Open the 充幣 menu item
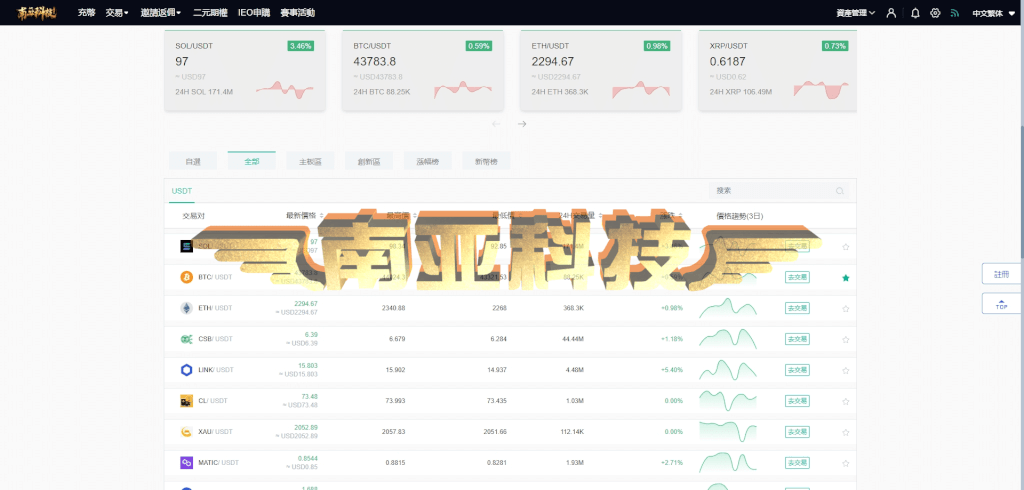This screenshot has width=1024, height=490. pyautogui.click(x=86, y=12)
